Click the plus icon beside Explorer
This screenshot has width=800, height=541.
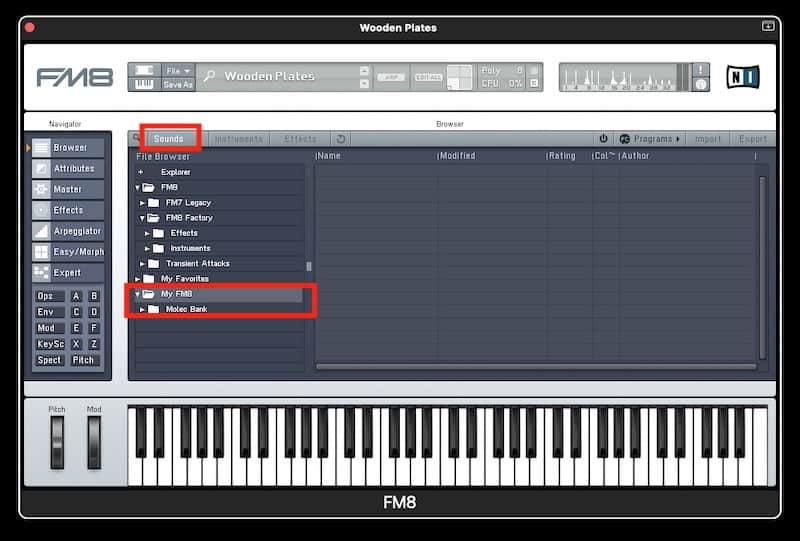click(141, 172)
